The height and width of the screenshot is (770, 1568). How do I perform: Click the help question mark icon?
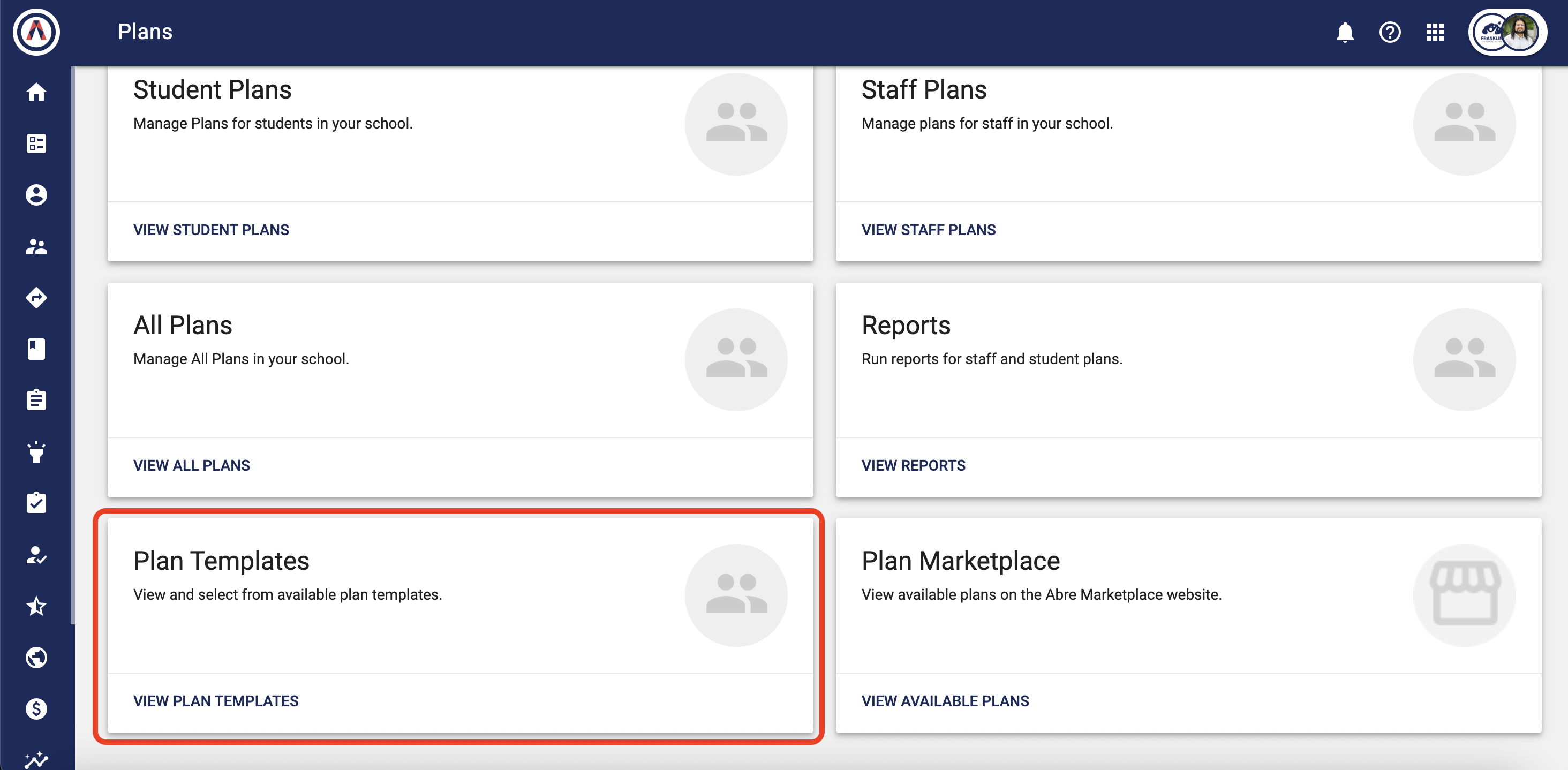pyautogui.click(x=1390, y=32)
